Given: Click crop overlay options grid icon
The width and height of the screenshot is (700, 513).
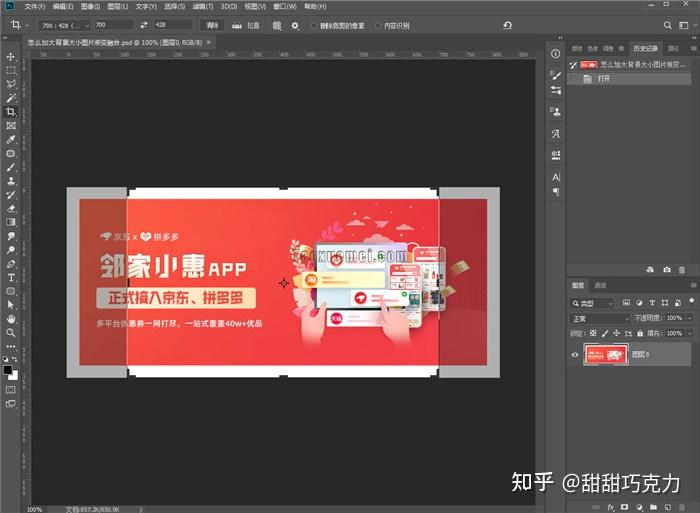Looking at the screenshot, I should pyautogui.click(x=277, y=26).
